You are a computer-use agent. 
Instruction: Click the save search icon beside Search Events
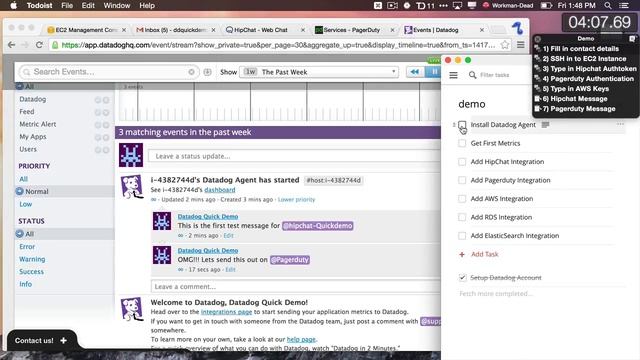pyautogui.click(x=207, y=72)
